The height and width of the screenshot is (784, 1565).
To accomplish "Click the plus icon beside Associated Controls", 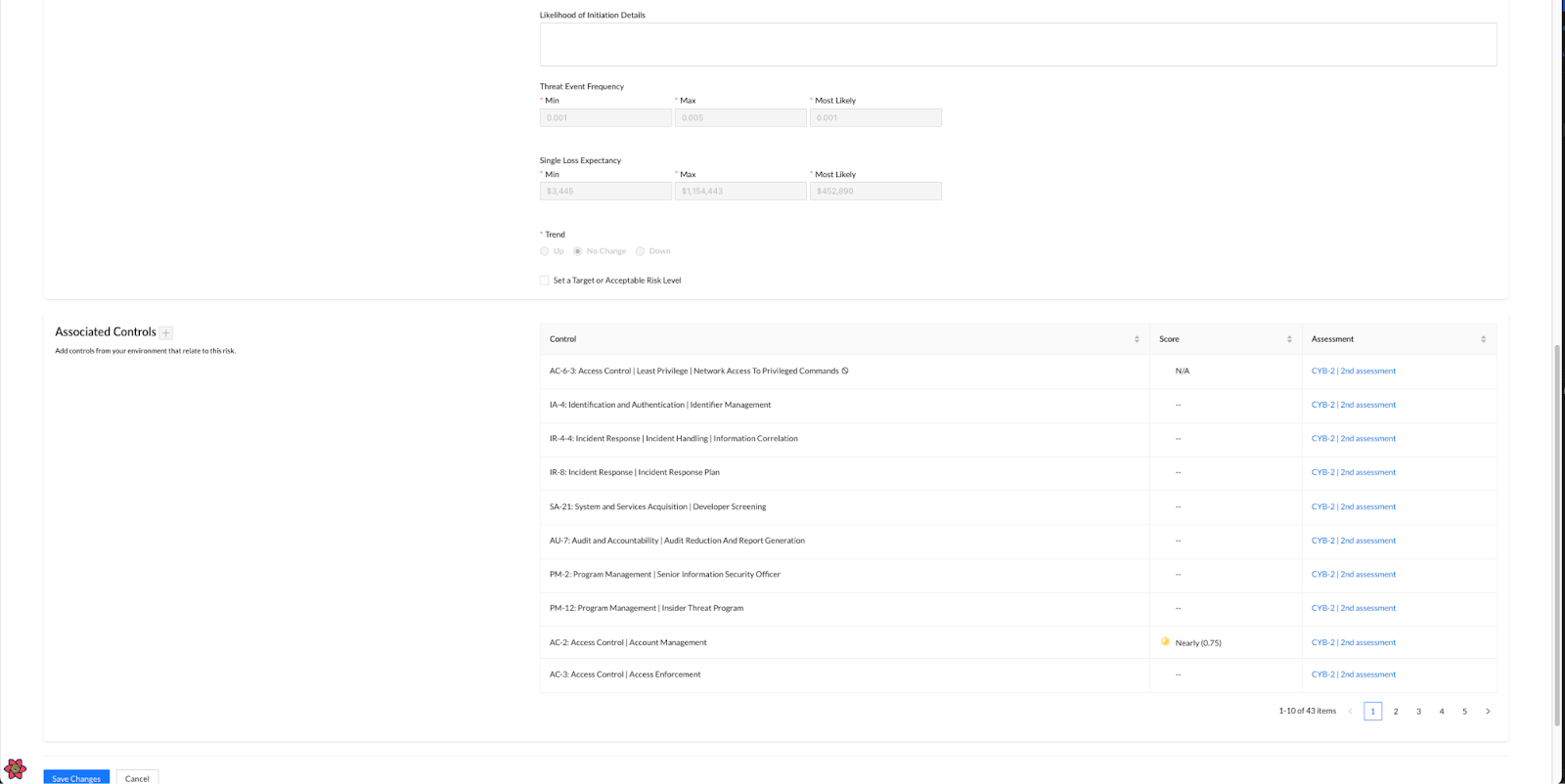I will (166, 332).
